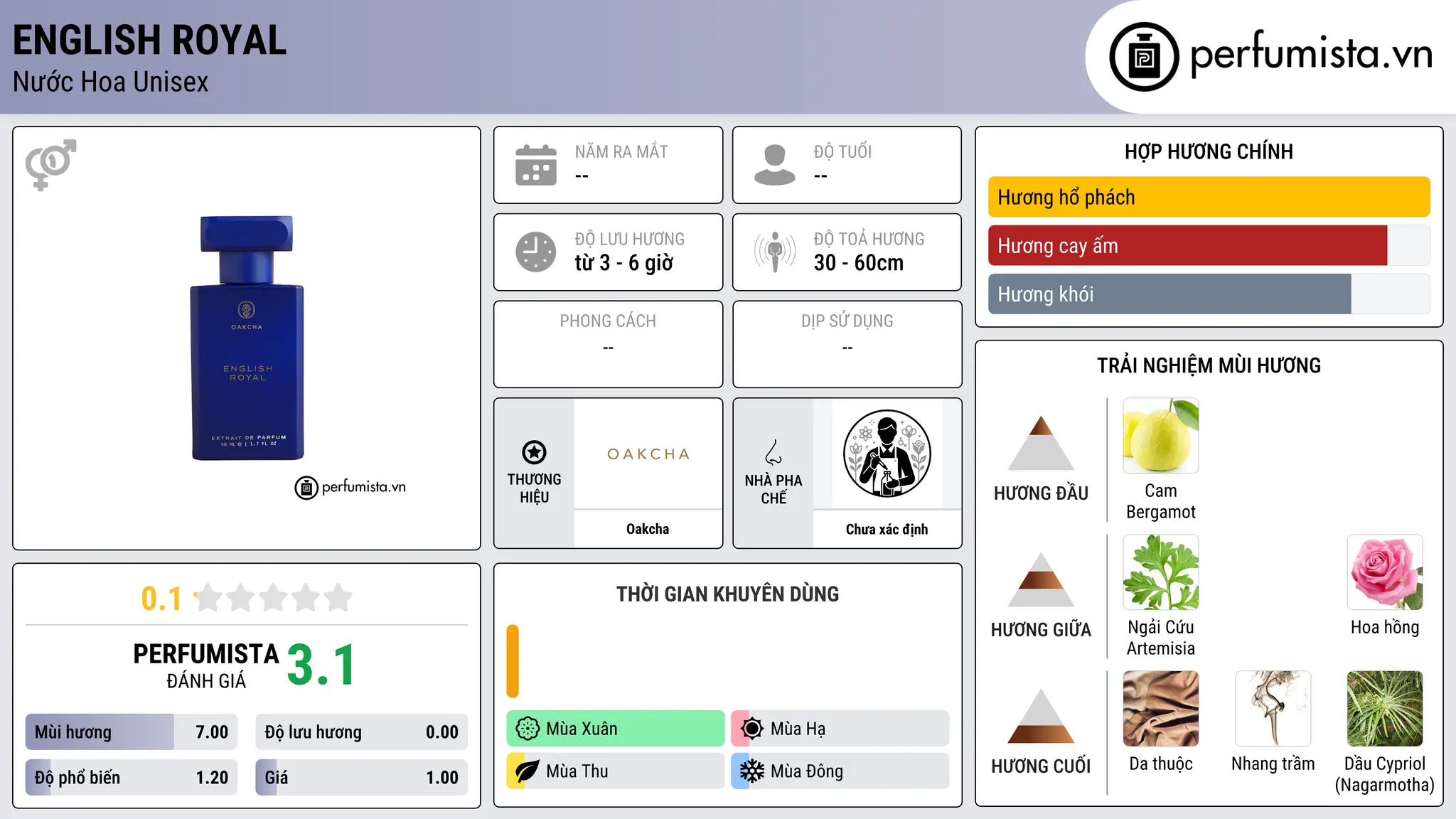Click the pyramid icon above Hương cuối

(1041, 716)
